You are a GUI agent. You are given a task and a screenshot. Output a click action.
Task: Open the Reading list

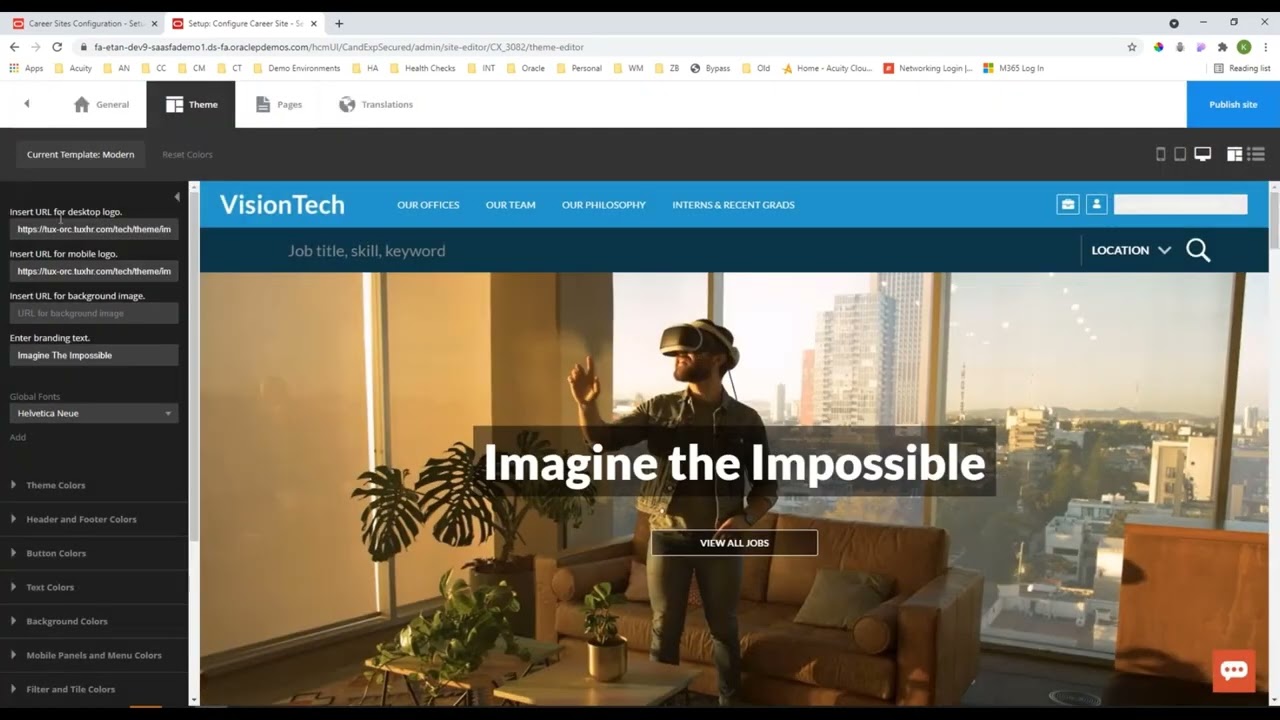(x=1242, y=68)
